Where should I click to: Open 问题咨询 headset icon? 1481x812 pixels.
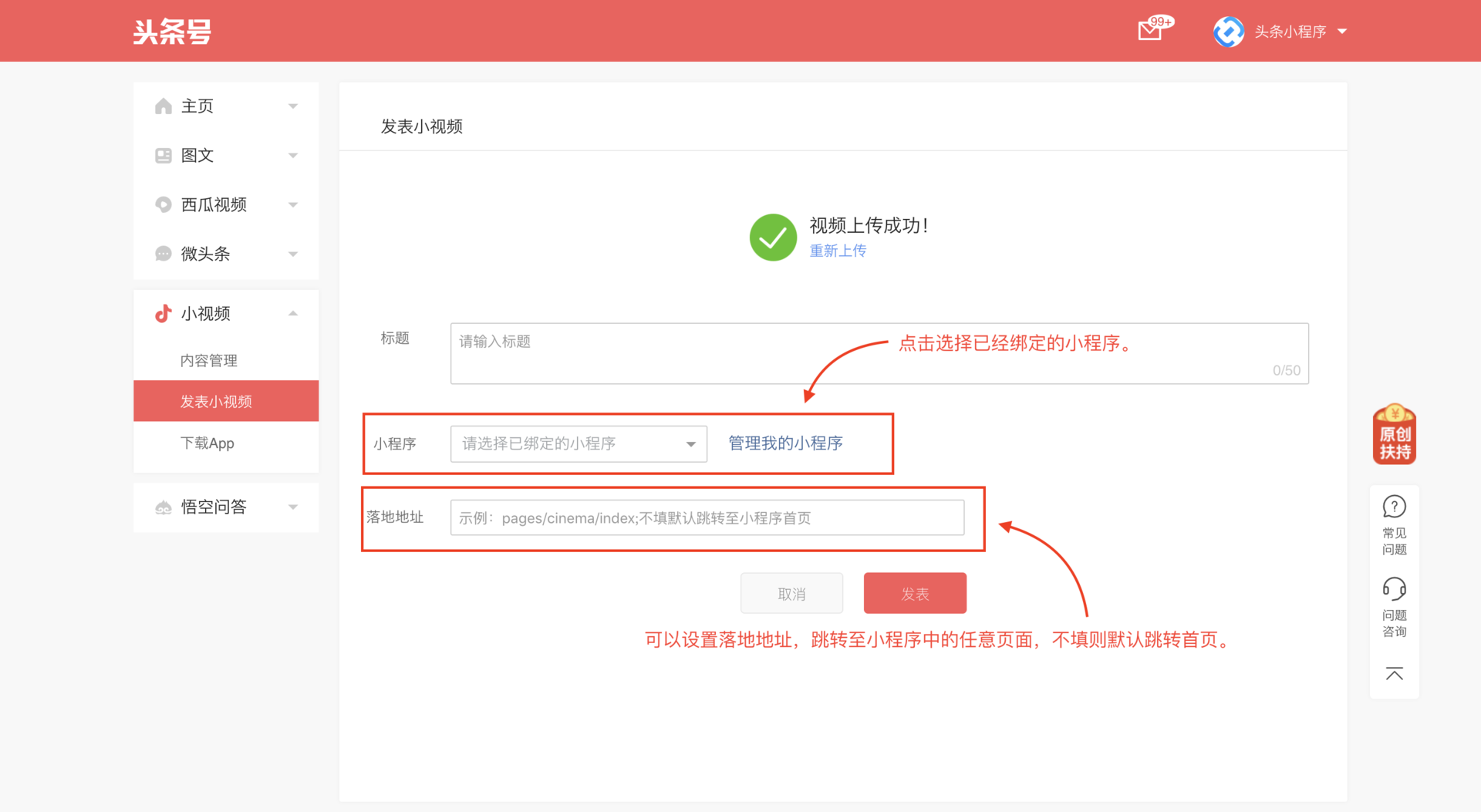[1395, 589]
